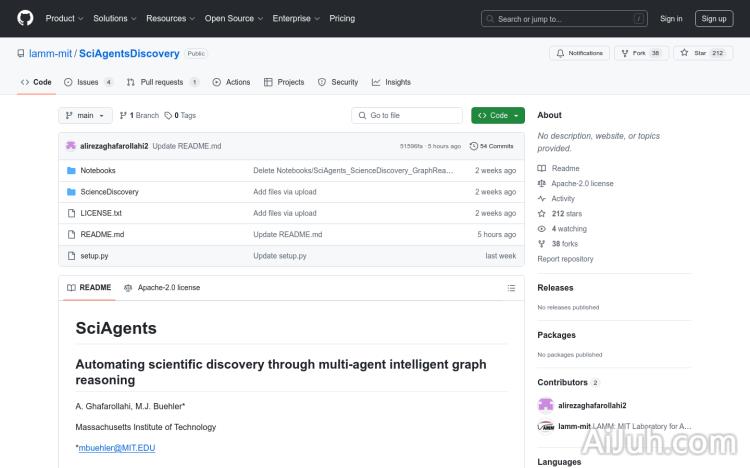Open the LICENSE.txt file

(101, 213)
